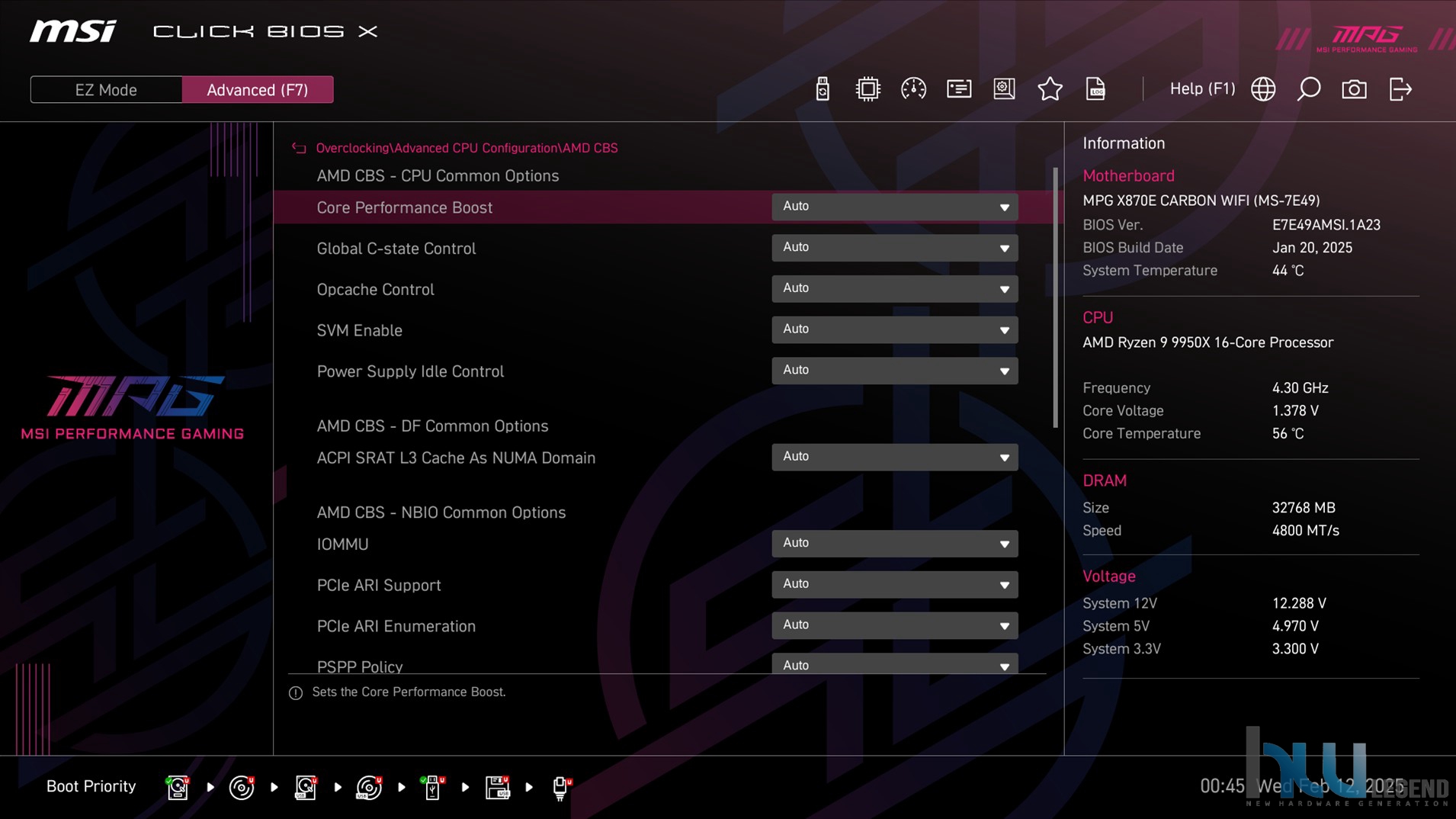Image resolution: width=1456 pixels, height=819 pixels.
Task: Open the Power Supply Idle Control dropdown
Action: 894,371
